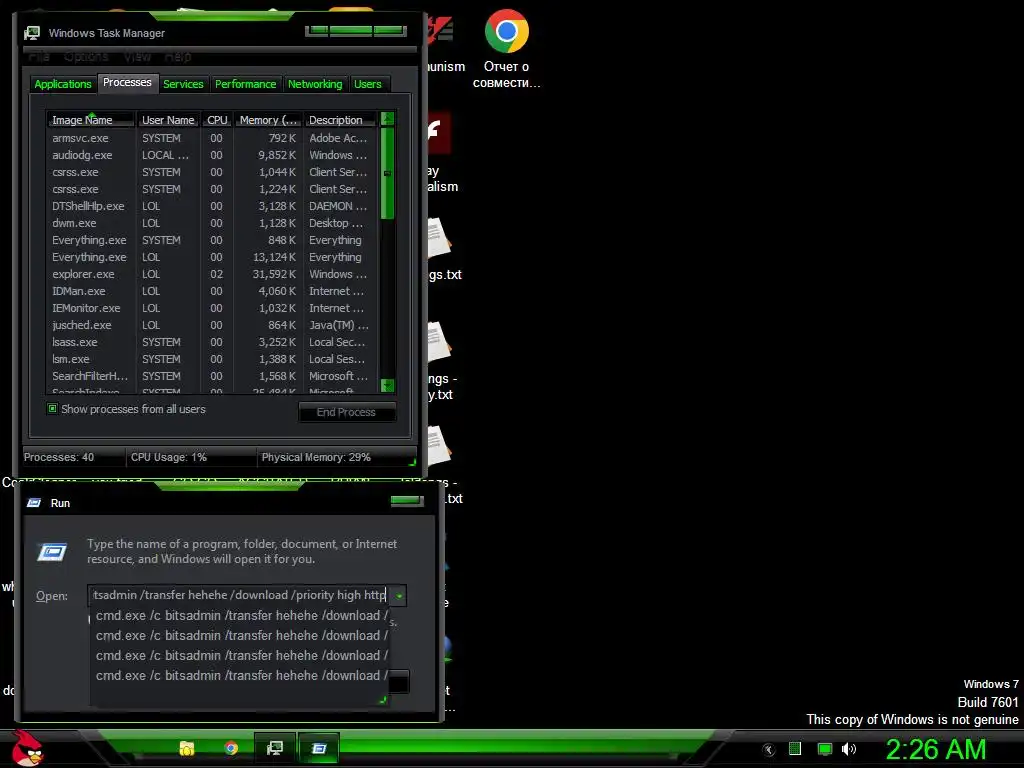Select the audiodg.exe process
Screen dimensions: 1024x768
tap(212, 155)
